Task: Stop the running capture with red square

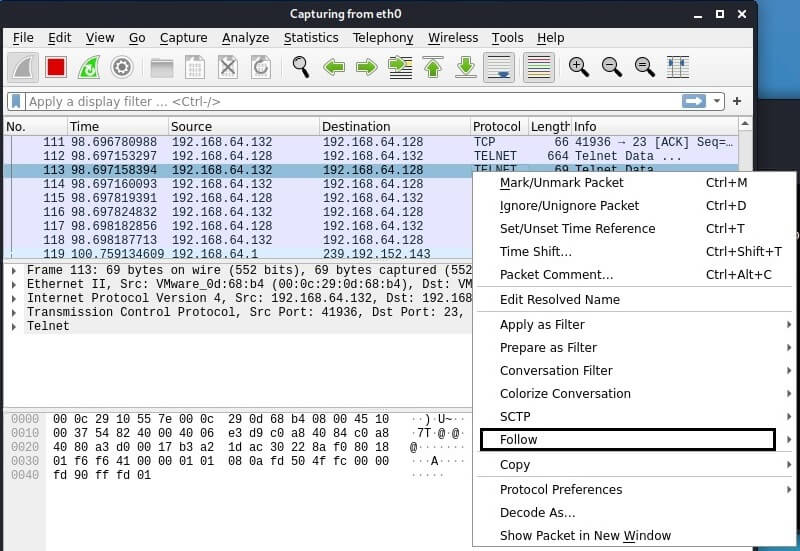Action: [56, 67]
